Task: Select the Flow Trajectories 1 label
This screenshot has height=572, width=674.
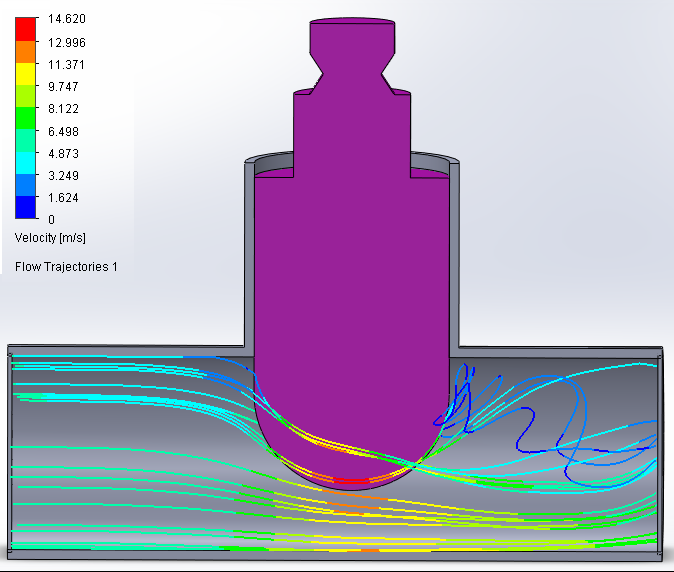Action: [x=66, y=267]
